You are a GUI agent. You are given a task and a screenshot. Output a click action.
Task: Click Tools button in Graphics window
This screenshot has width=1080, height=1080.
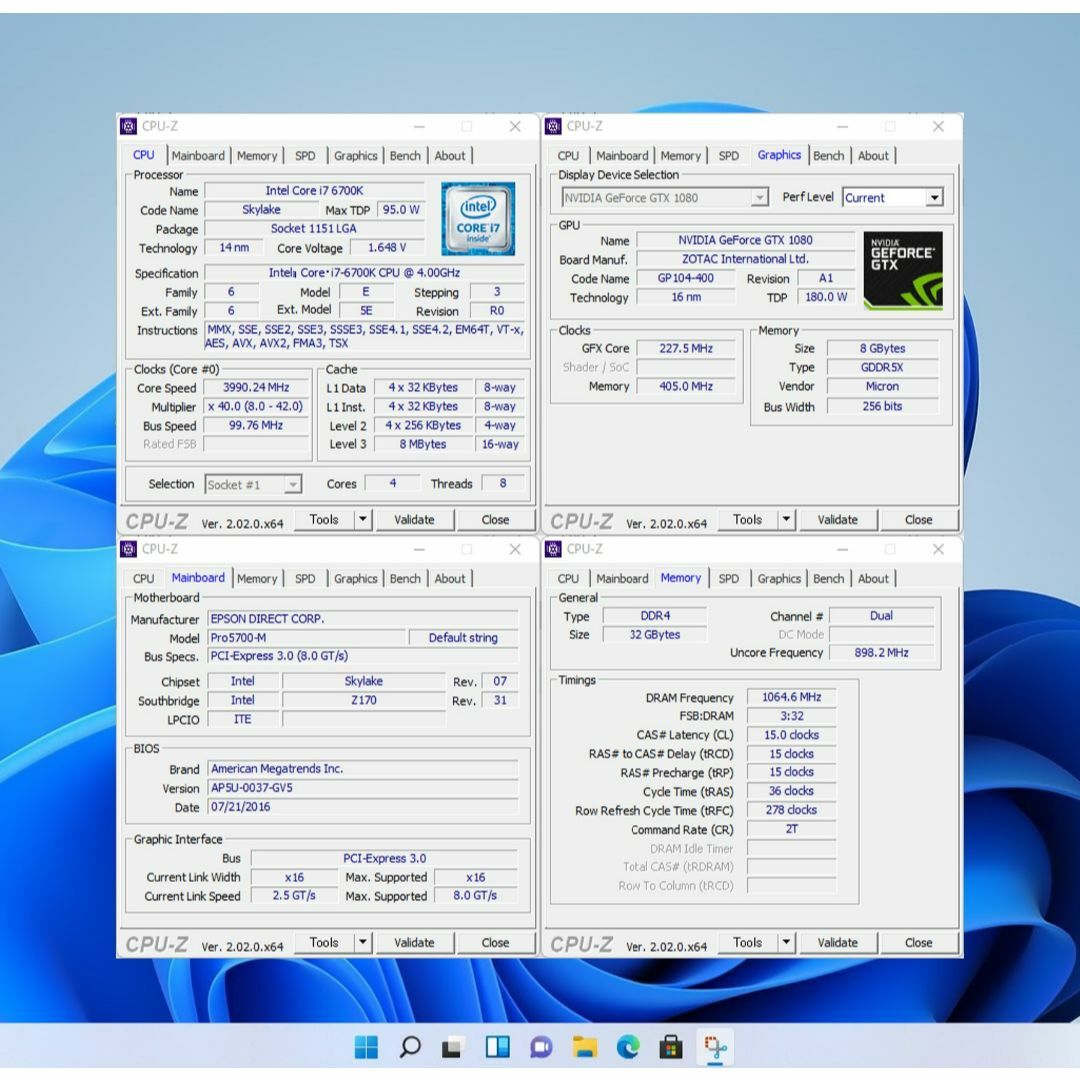[x=747, y=519]
